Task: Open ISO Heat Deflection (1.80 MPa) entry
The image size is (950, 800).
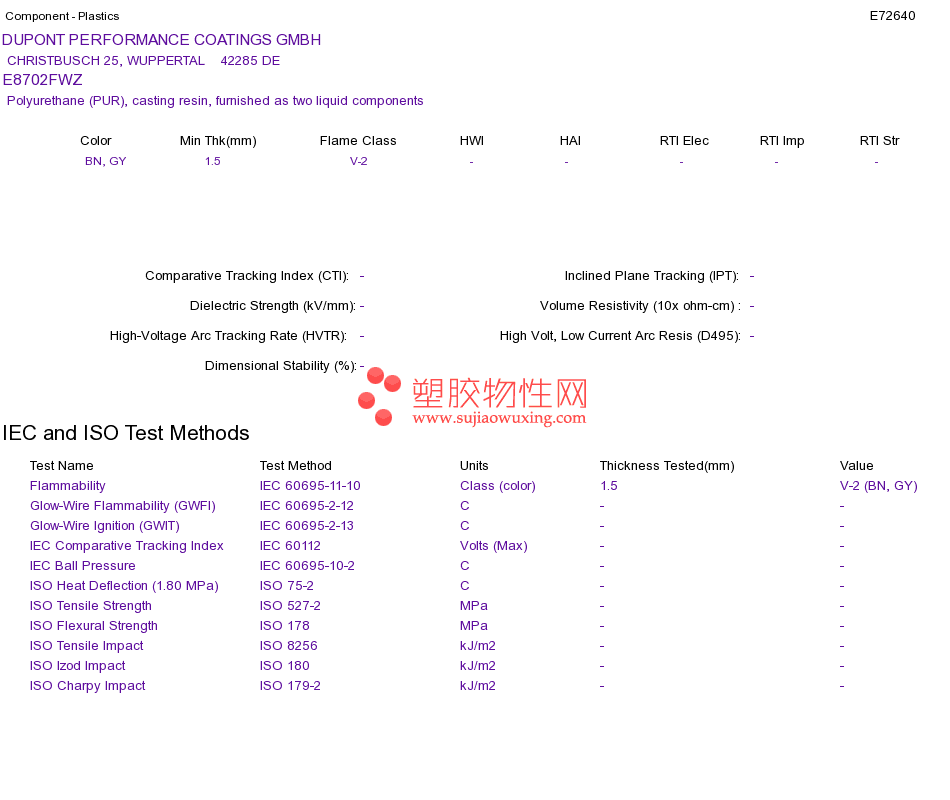Action: click(x=124, y=586)
